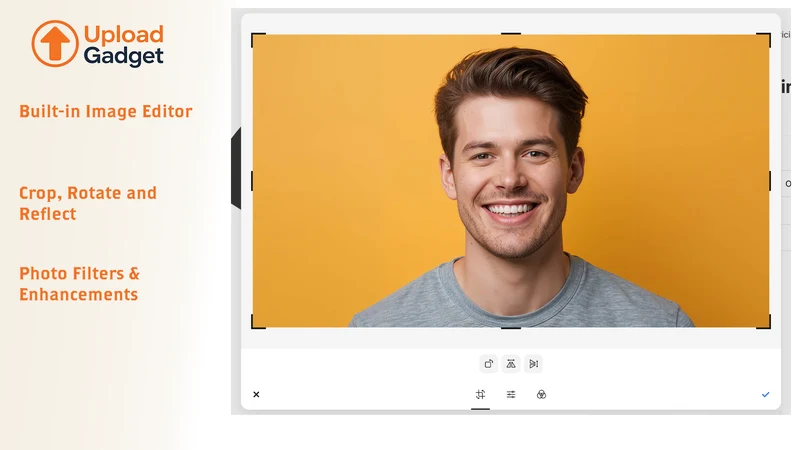Image resolution: width=800 pixels, height=450 pixels.
Task: Confirm edits with the blue checkmark
Action: coord(765,394)
